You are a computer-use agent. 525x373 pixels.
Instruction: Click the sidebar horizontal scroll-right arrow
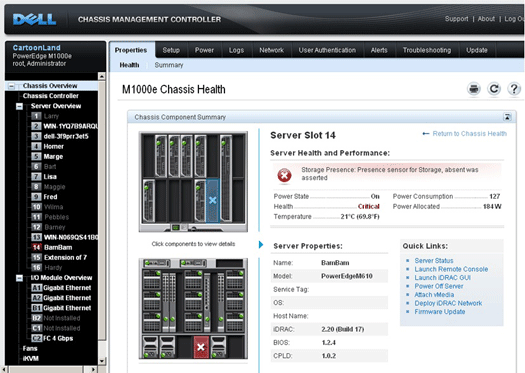pos(93,369)
